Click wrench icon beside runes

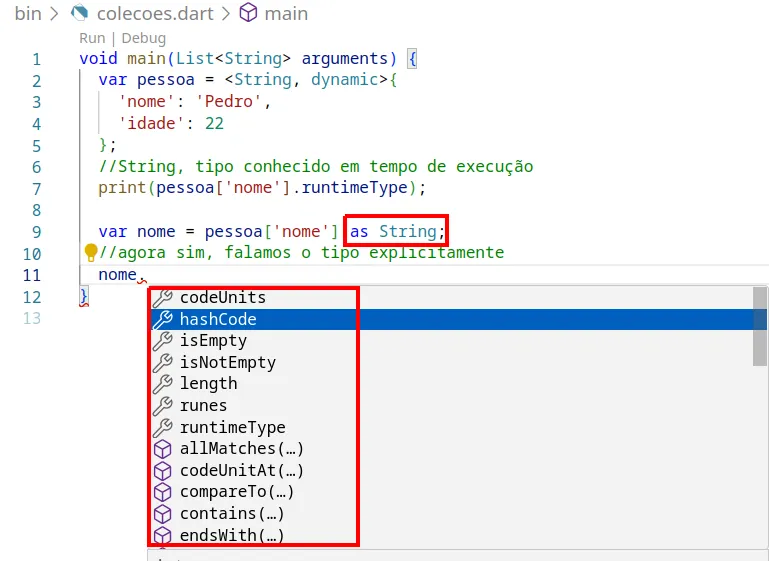point(162,406)
